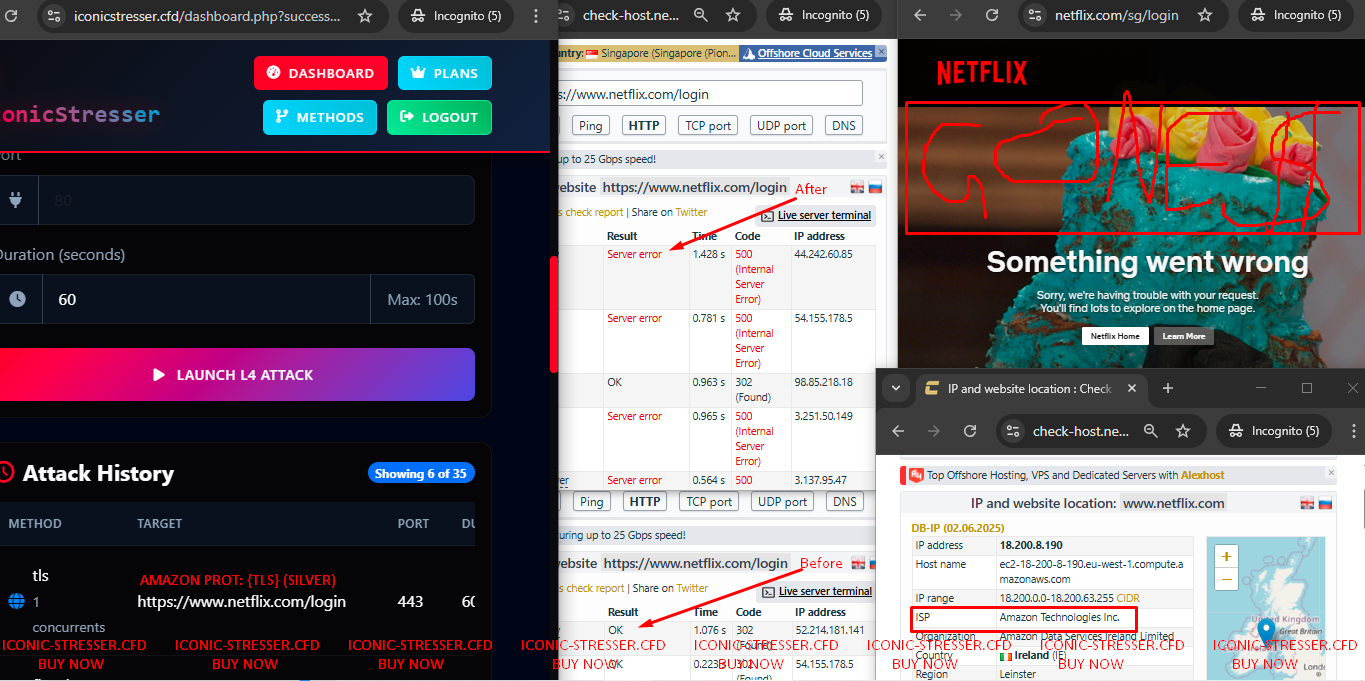Go forward in the netflix.com browser window

pyautogui.click(x=956, y=16)
